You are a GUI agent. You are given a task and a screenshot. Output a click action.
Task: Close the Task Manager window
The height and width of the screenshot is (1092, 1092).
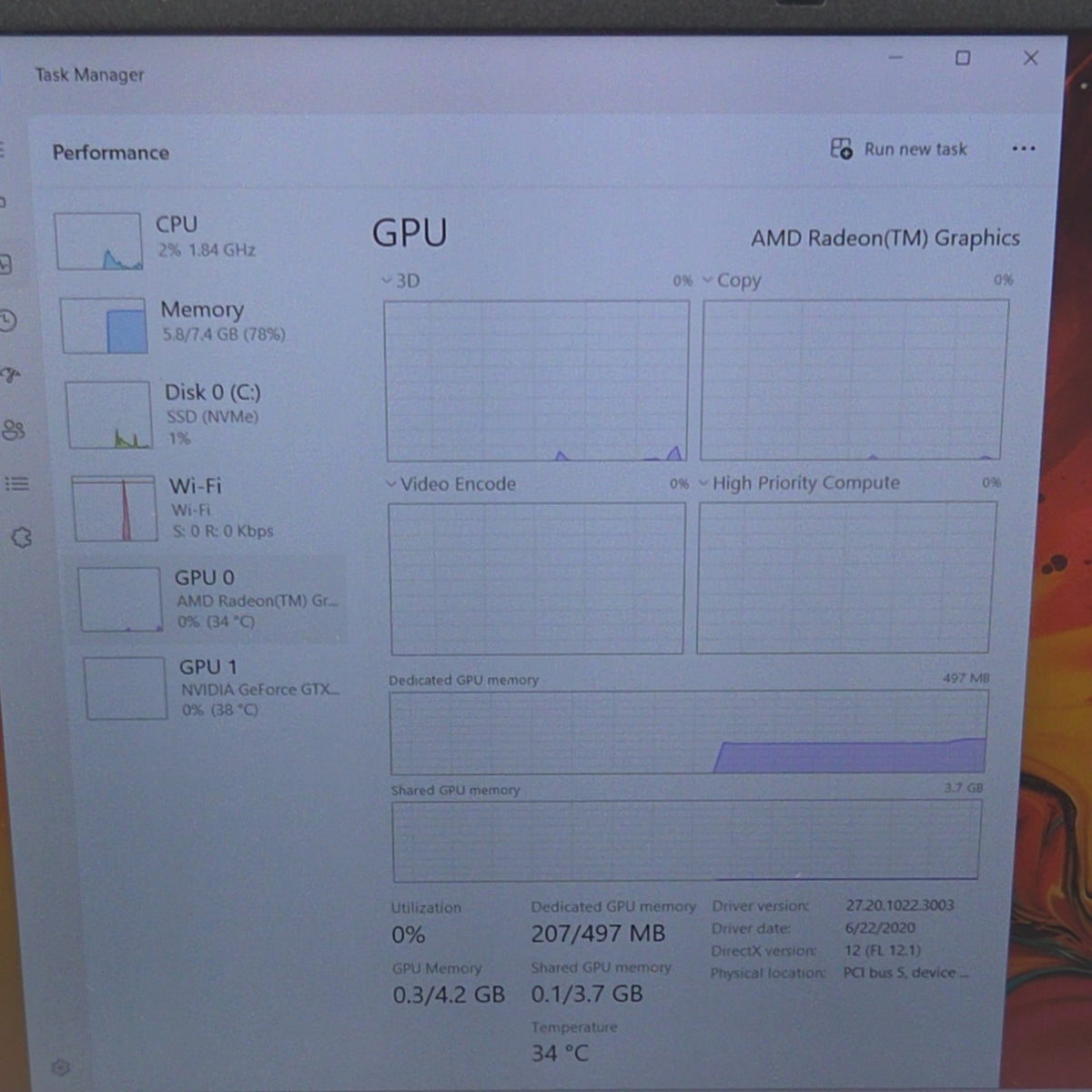[1030, 58]
